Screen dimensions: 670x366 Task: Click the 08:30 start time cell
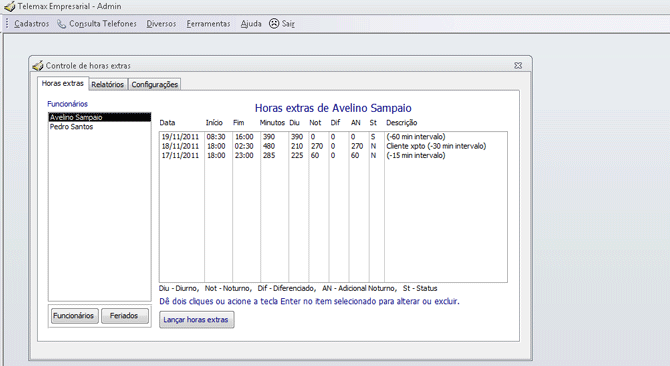click(216, 137)
